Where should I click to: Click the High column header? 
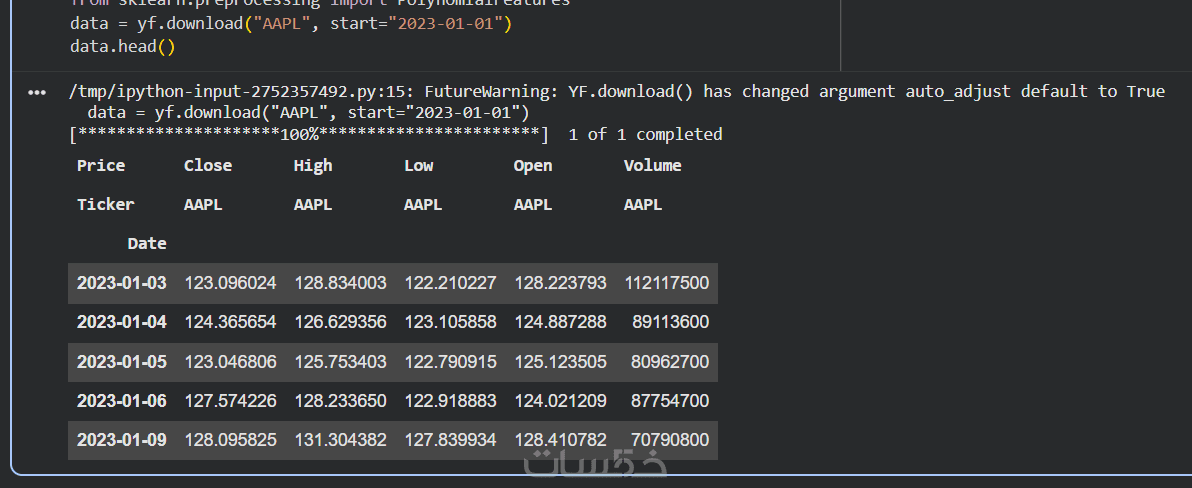313,166
